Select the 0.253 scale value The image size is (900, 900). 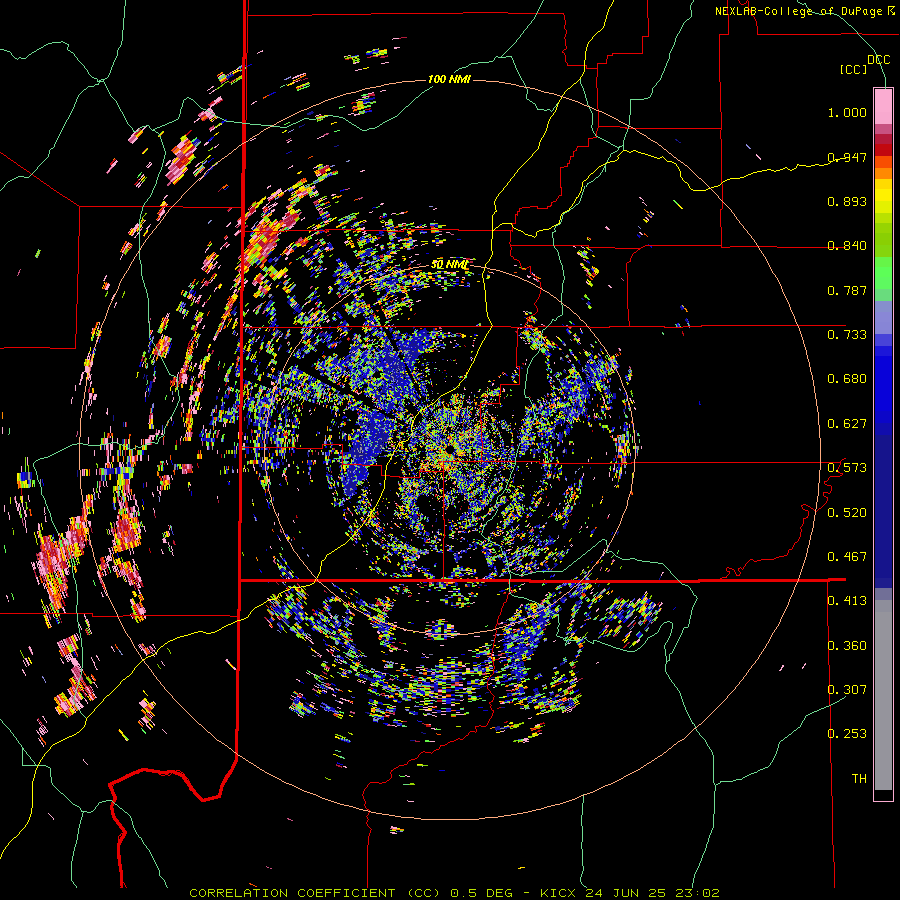point(847,734)
